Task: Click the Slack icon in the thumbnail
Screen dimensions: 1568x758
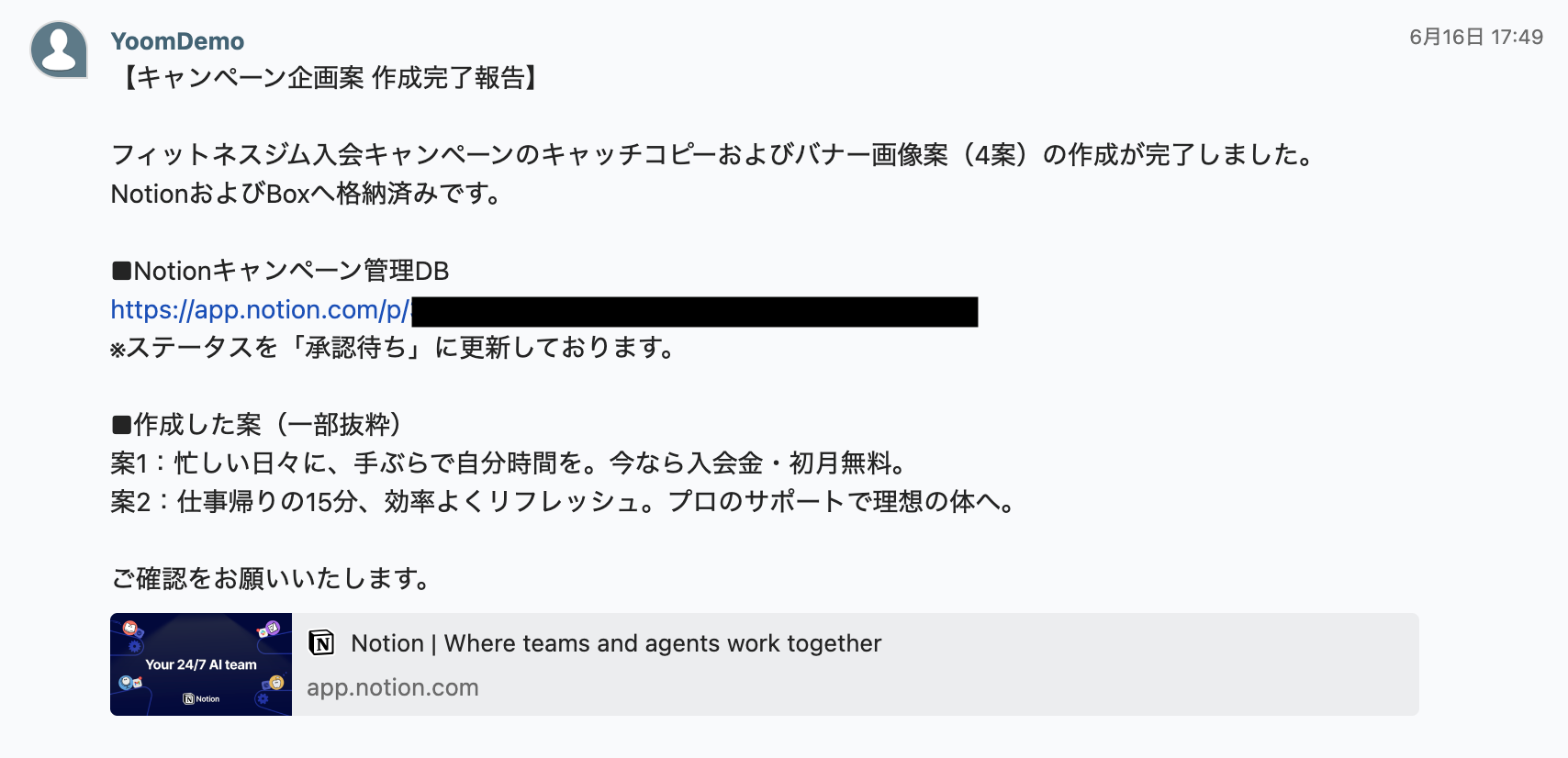Action: (x=263, y=632)
